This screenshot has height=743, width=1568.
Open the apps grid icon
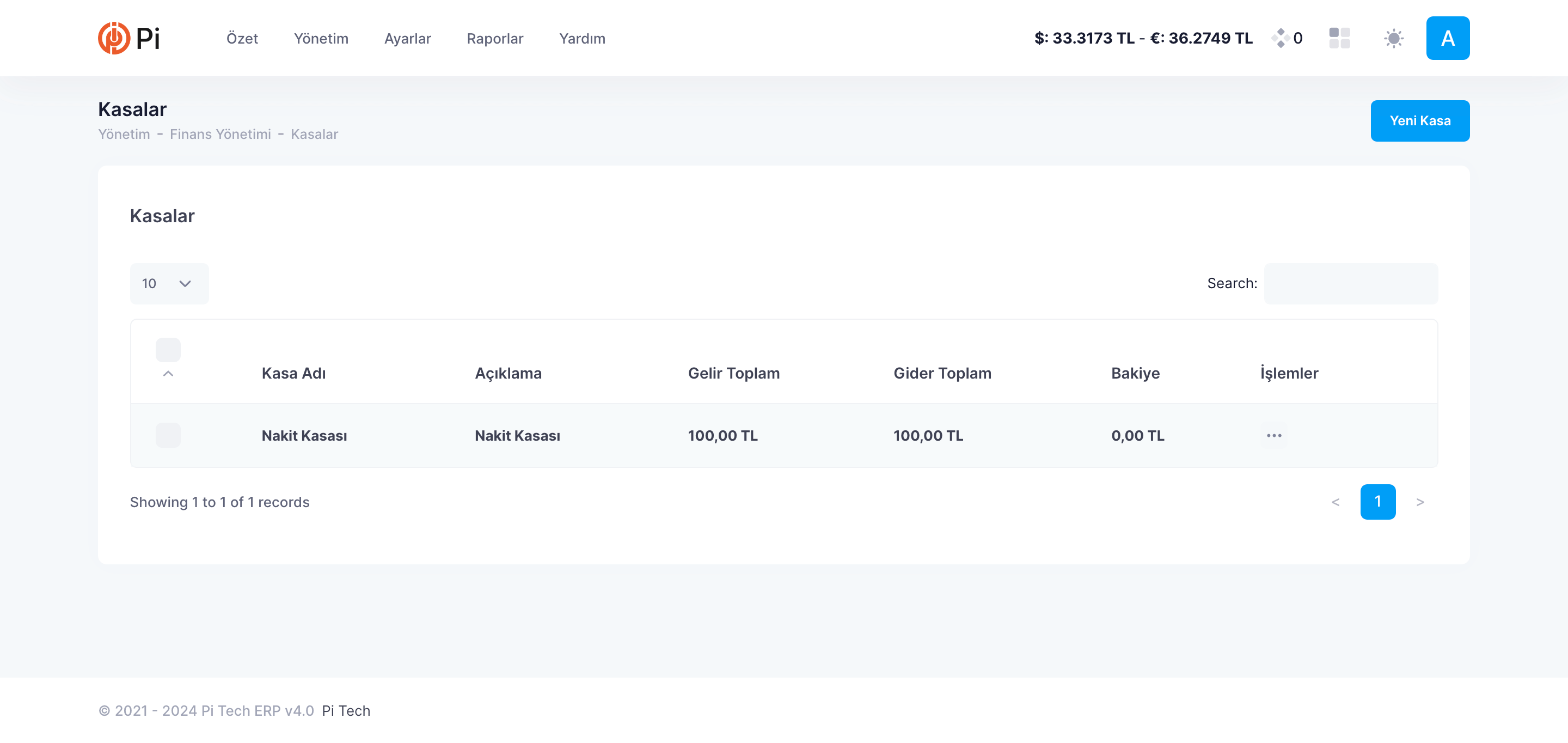[1339, 38]
